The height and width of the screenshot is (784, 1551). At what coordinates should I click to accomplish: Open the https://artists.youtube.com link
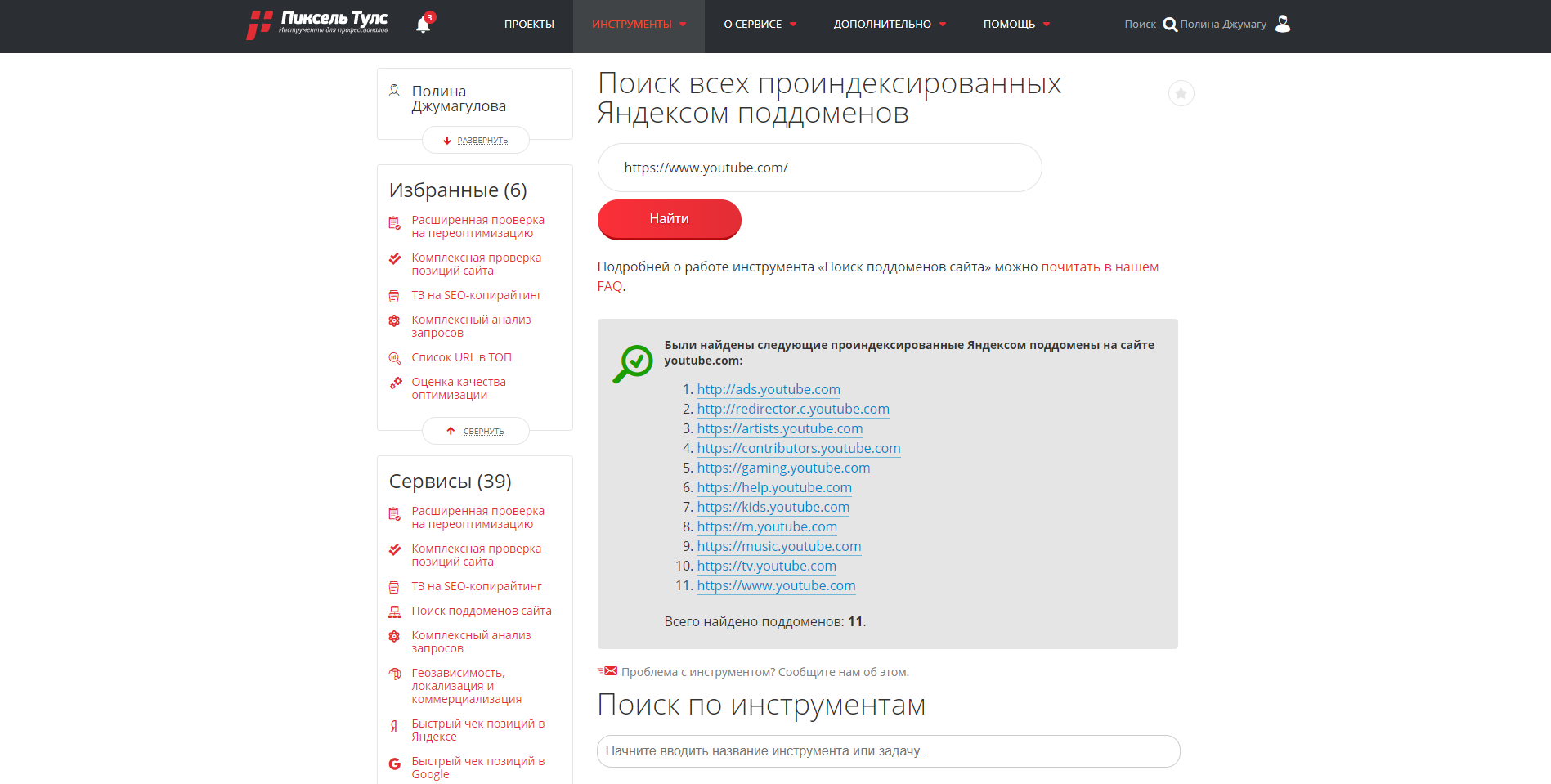(780, 428)
